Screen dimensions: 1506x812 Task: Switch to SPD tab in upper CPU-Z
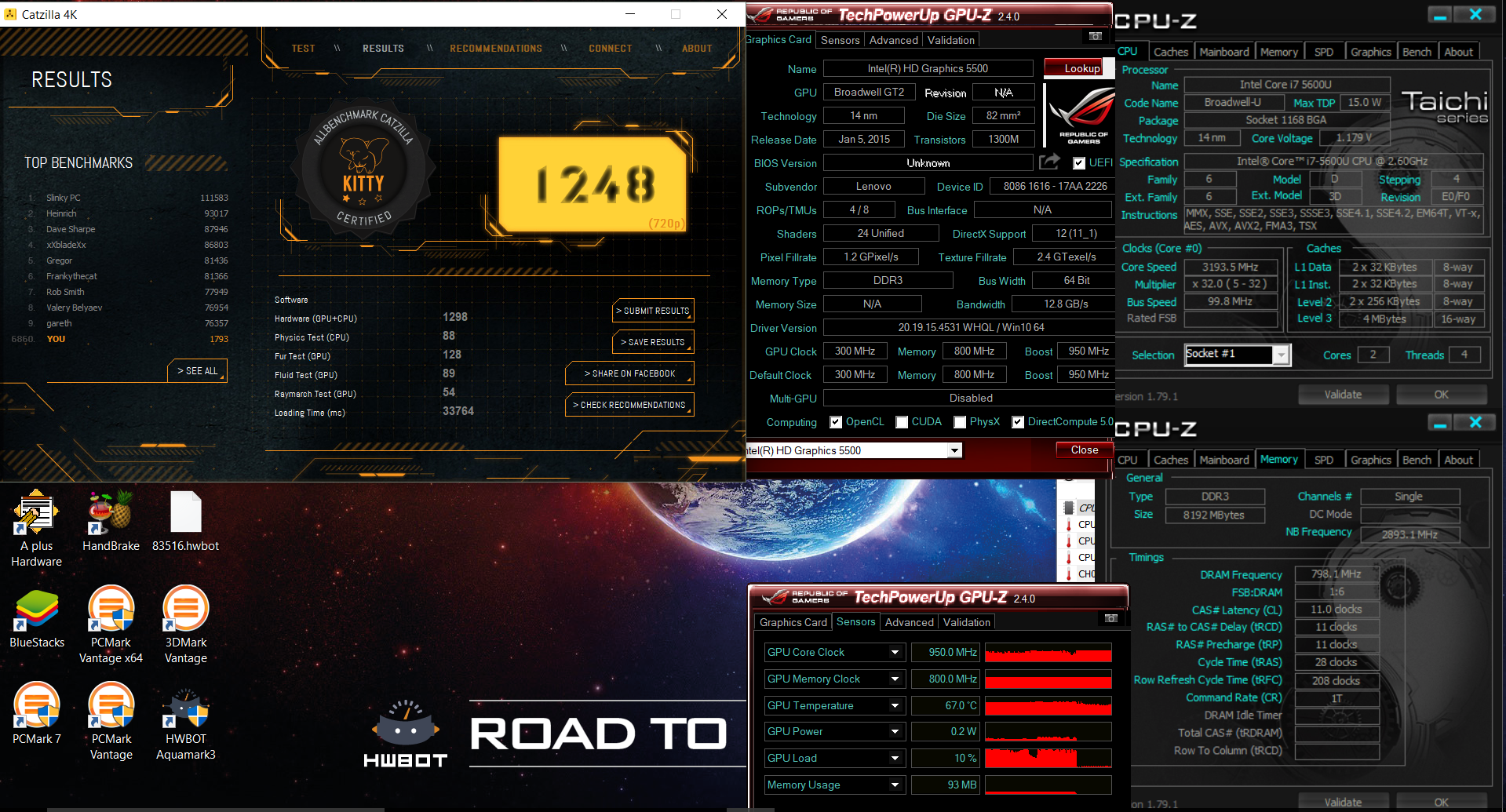[x=1323, y=52]
